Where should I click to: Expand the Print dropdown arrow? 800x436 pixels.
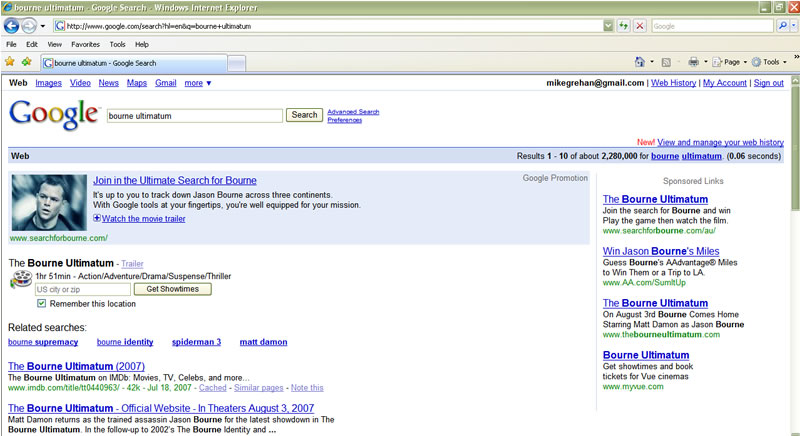pyautogui.click(x=706, y=62)
